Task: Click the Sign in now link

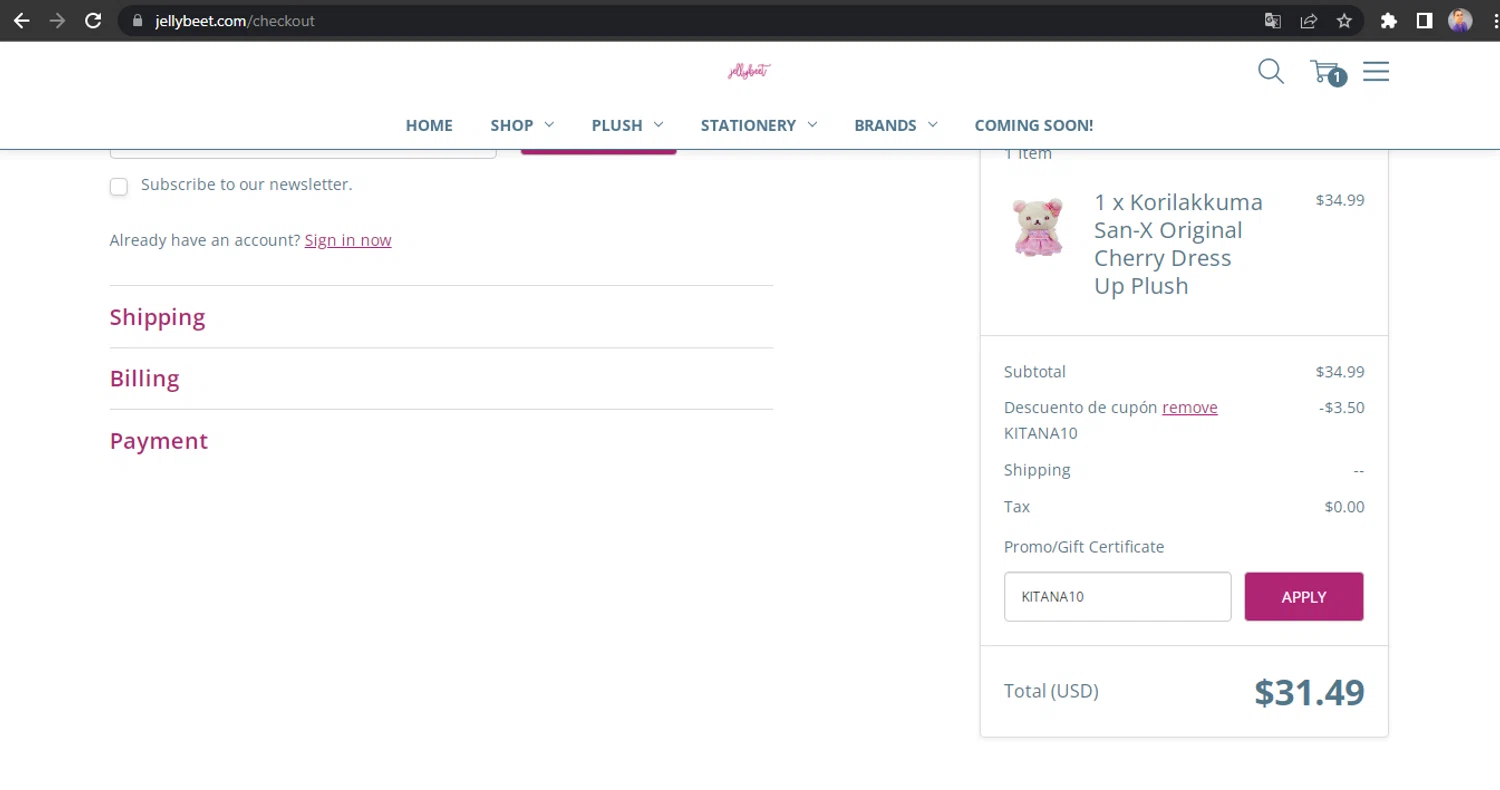Action: click(x=348, y=240)
